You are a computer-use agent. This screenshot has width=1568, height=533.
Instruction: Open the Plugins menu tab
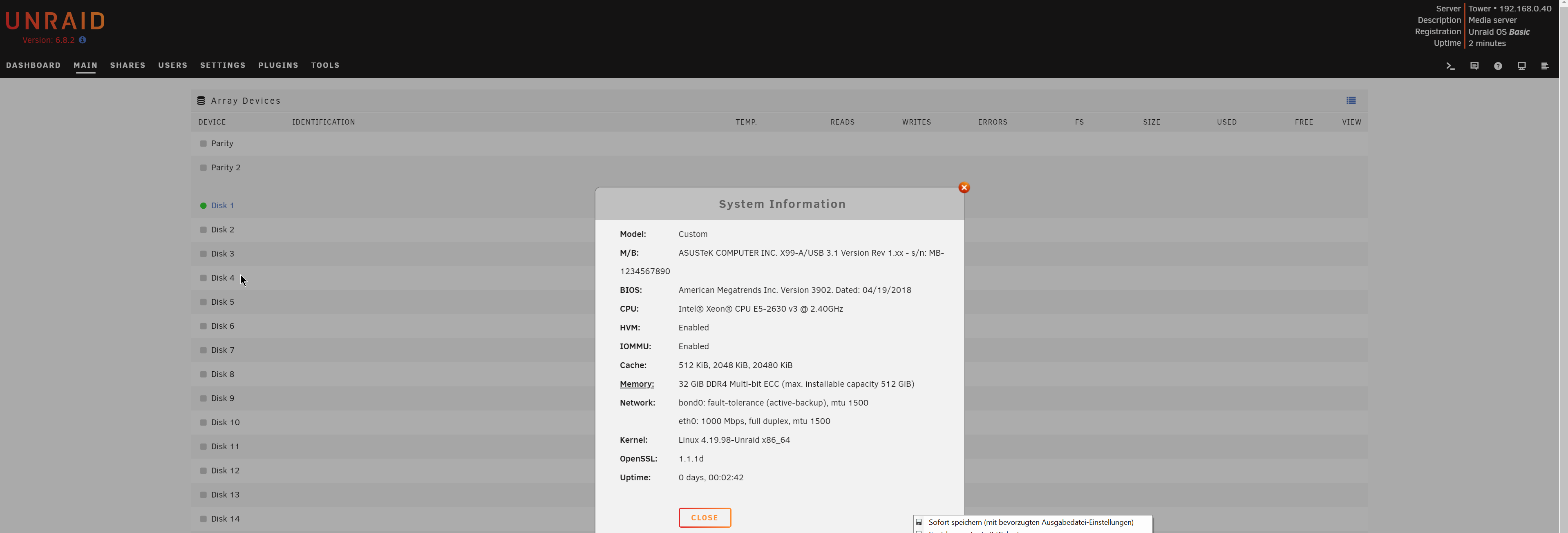(x=278, y=65)
